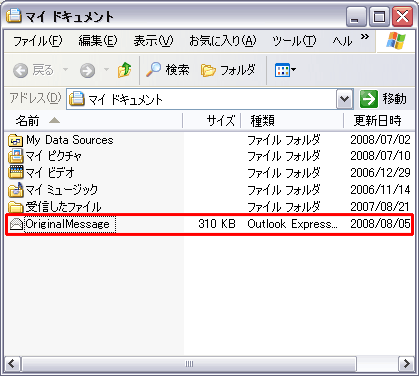Open the 編集(E) menu
The image size is (419, 376).
pos(98,41)
